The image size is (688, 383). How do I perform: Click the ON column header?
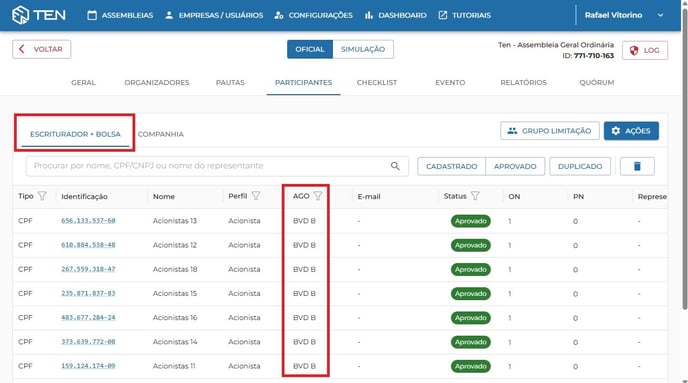click(514, 197)
